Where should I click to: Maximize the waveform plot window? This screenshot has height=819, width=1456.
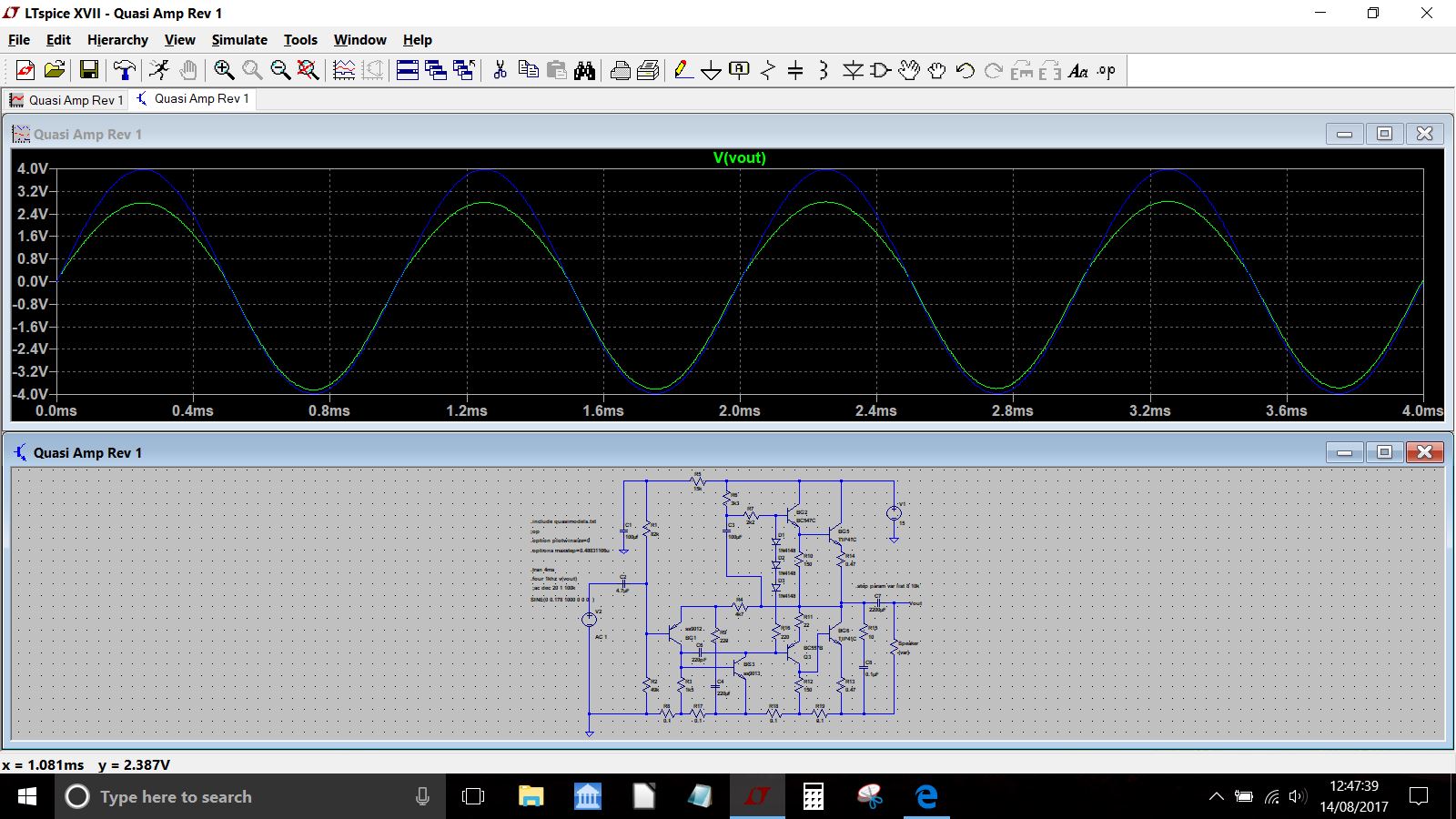(1384, 134)
